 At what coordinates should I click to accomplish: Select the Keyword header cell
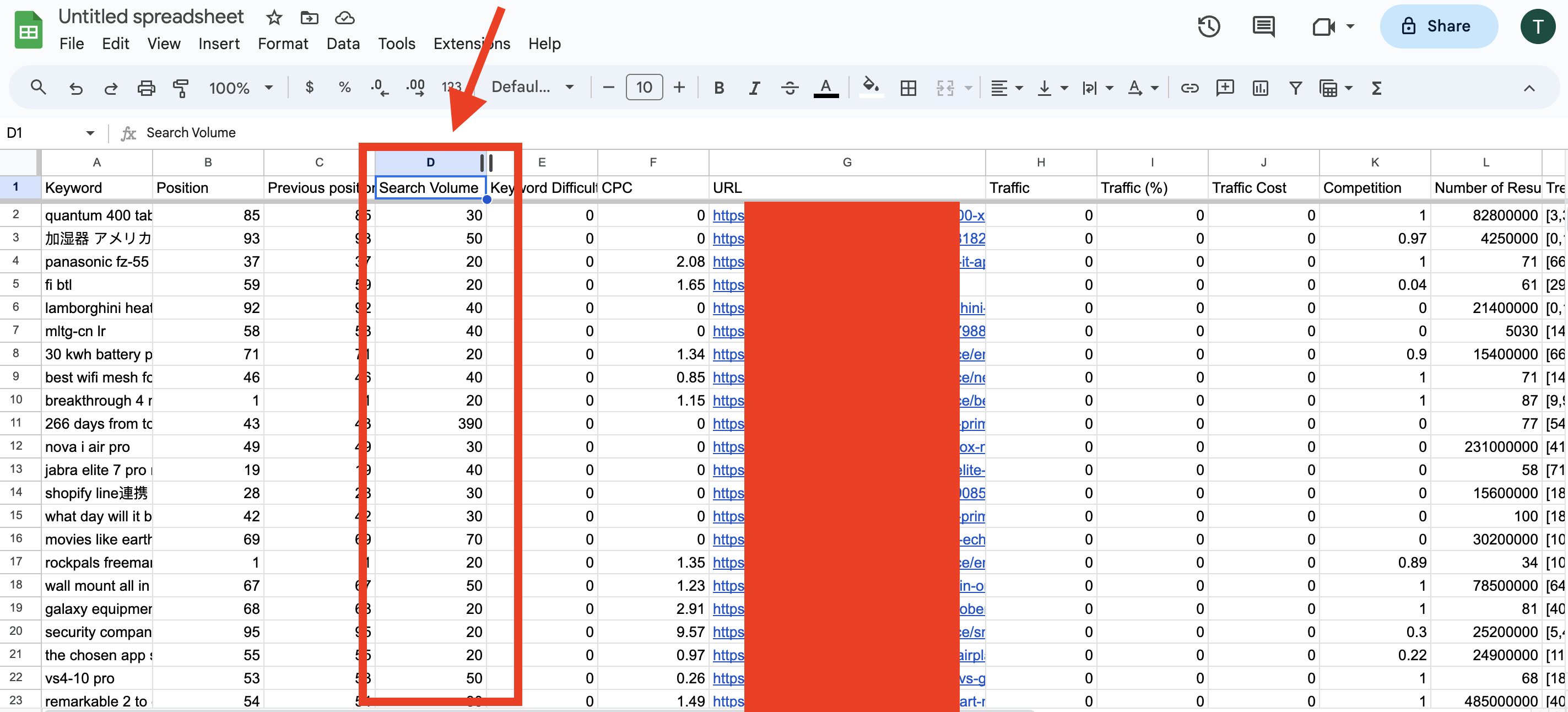tap(96, 187)
